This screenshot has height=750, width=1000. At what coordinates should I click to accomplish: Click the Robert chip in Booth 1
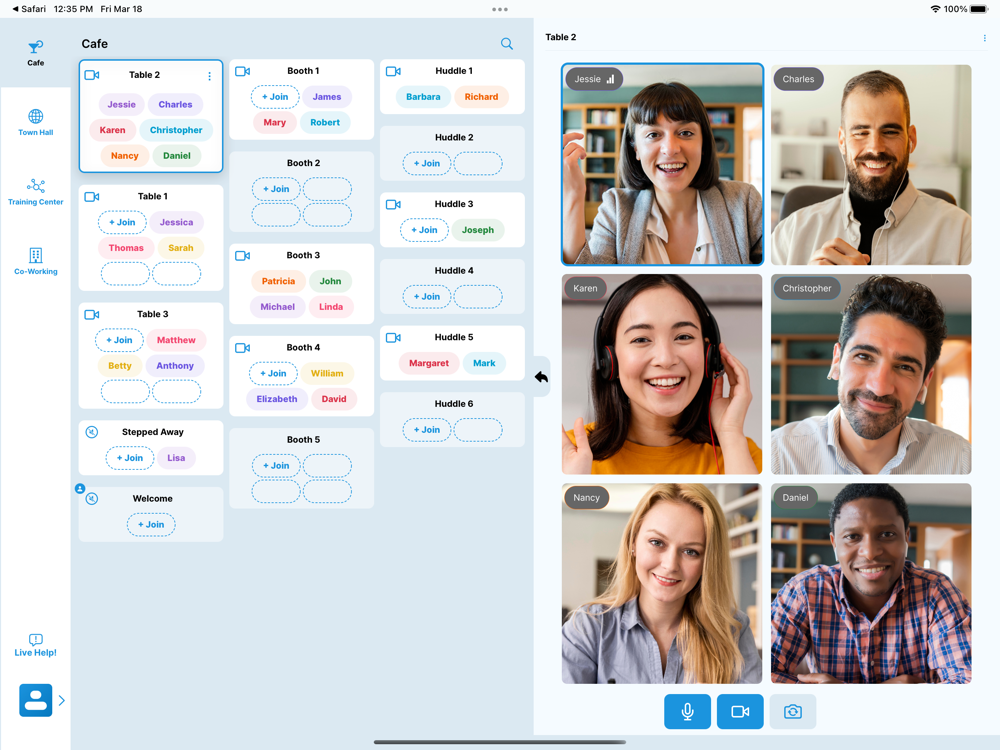(325, 122)
